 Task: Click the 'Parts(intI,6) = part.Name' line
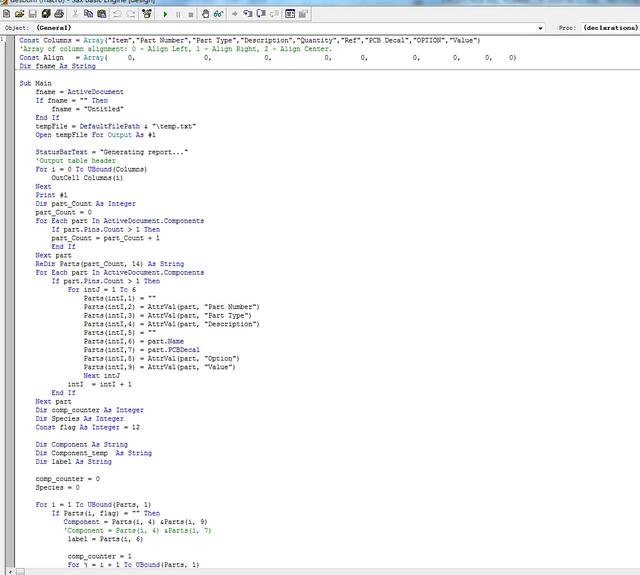(134, 341)
